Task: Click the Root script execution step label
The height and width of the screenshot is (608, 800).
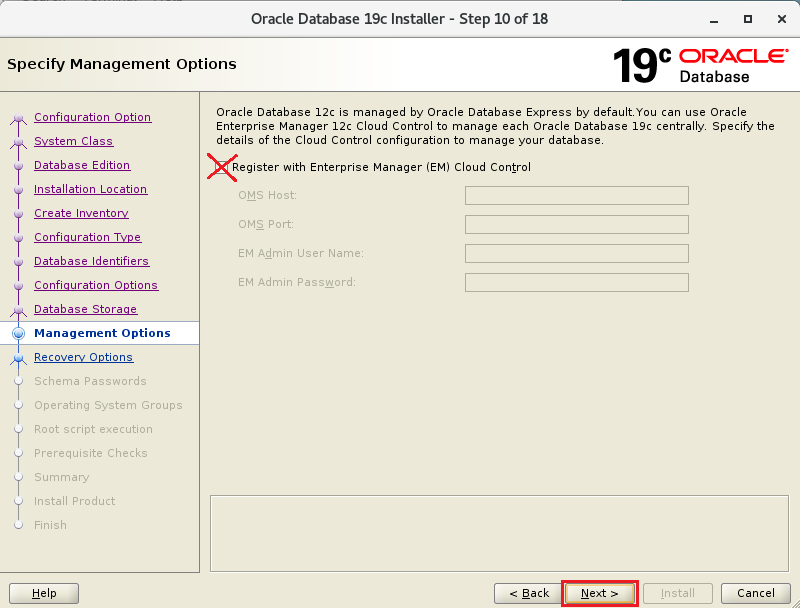Action: click(x=93, y=429)
